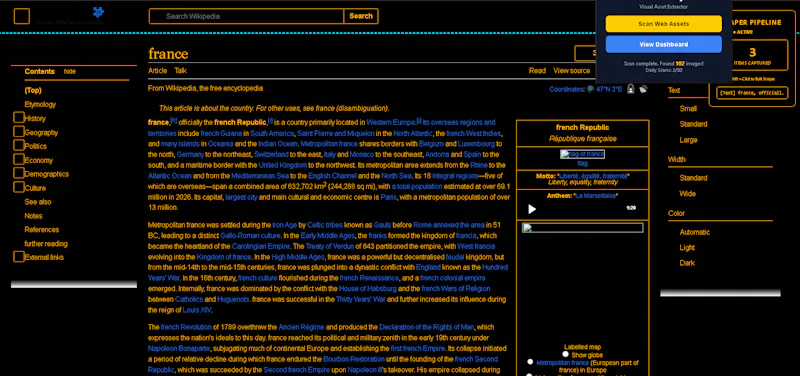Click the flag of france image
The width and height of the screenshot is (800, 376).
(x=582, y=154)
